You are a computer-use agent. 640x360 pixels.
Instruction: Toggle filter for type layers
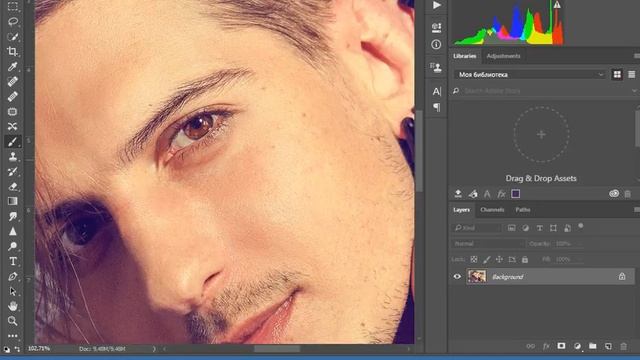pos(540,228)
